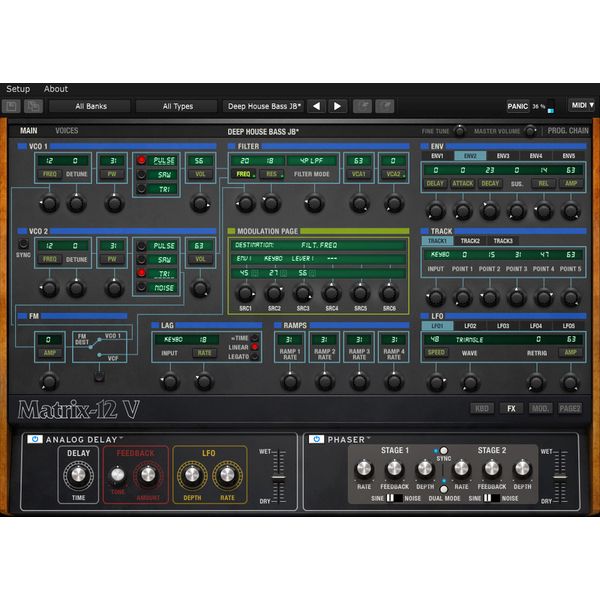This screenshot has height=600, width=600.
Task: Open the LFO TRIANGLE wave selector
Action: point(469,339)
